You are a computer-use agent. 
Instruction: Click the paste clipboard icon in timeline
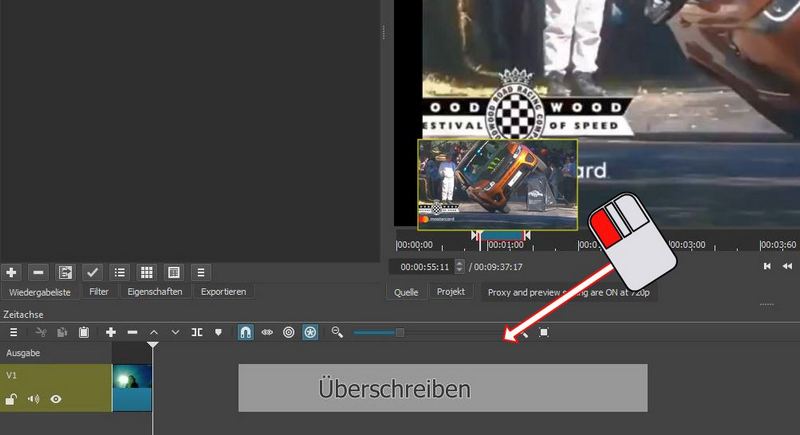point(84,332)
